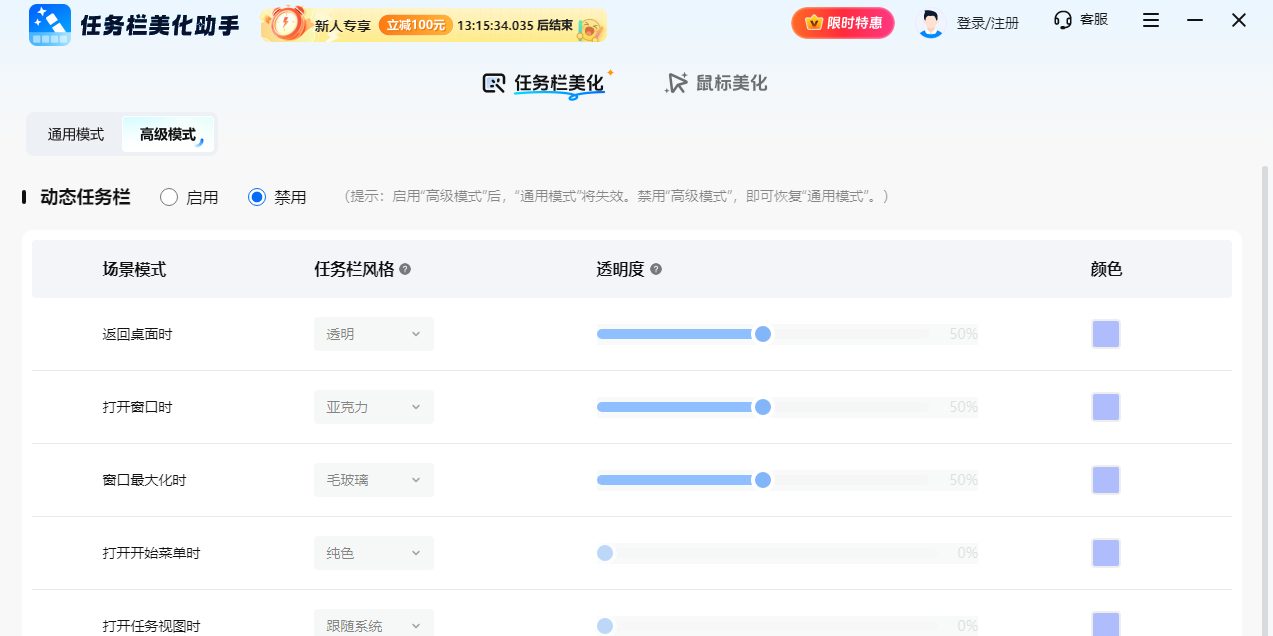The image size is (1273, 636).
Task: Click the help icon beside 透明度
Action: [x=655, y=268]
